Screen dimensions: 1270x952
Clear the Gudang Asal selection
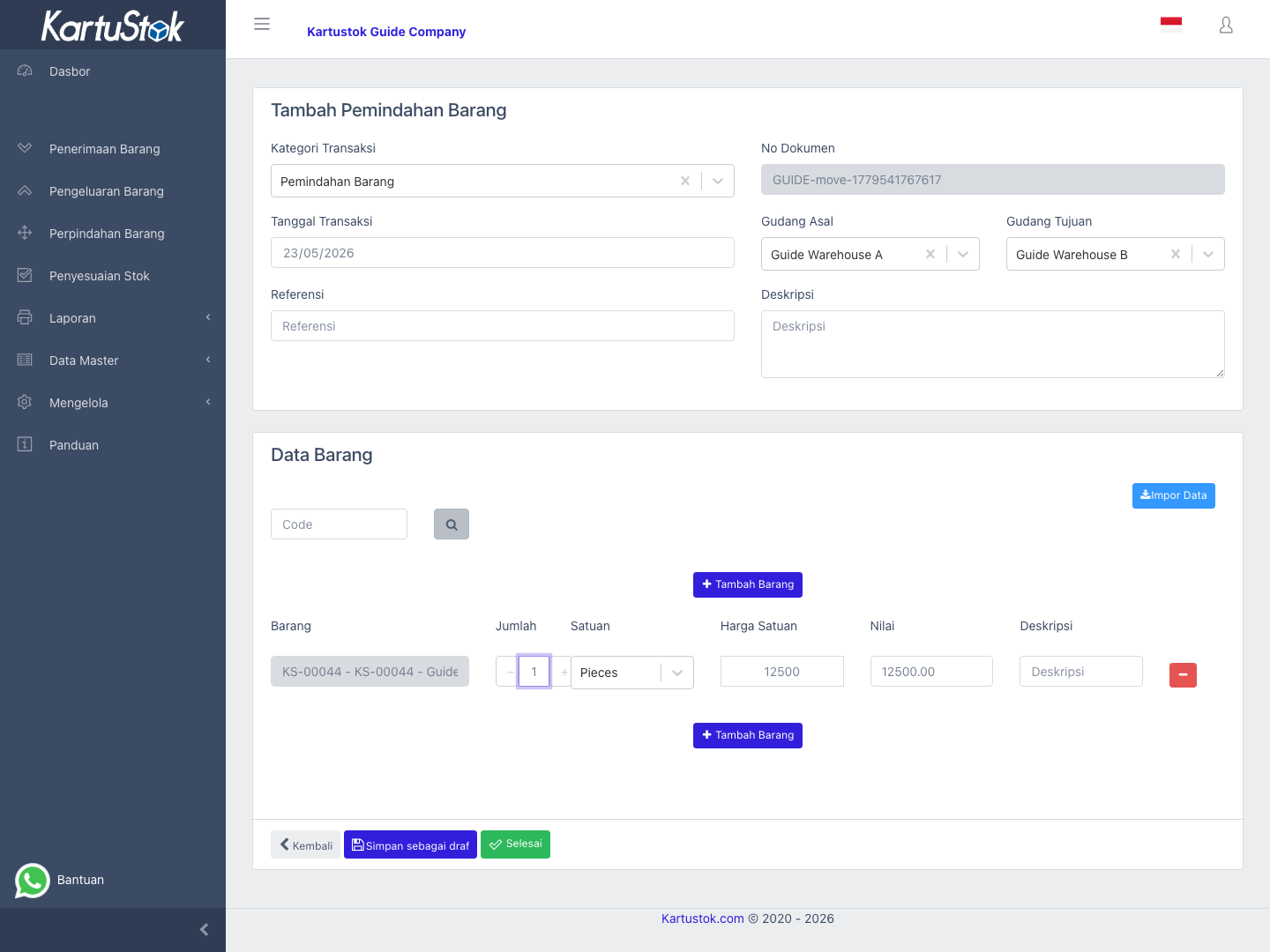(x=930, y=254)
